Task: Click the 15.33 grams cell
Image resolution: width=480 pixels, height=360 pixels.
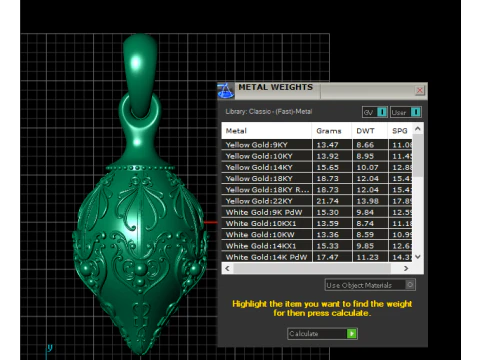Action: 332,246
